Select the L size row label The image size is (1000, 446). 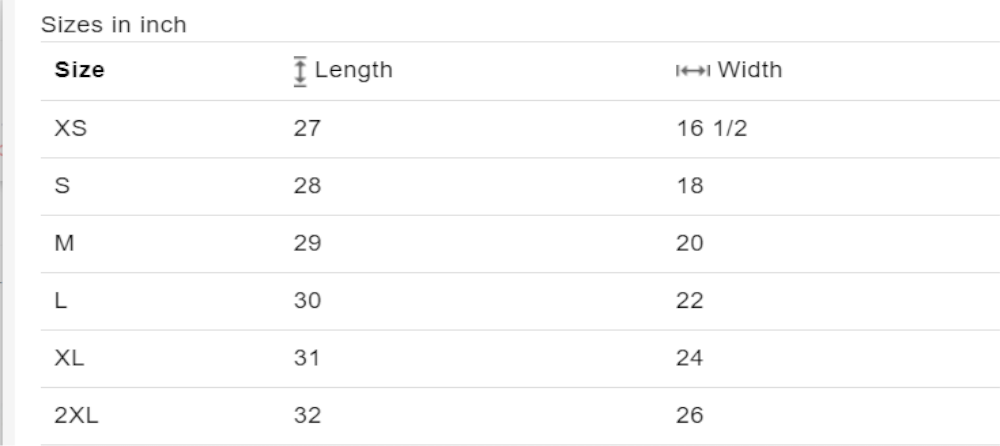point(60,300)
